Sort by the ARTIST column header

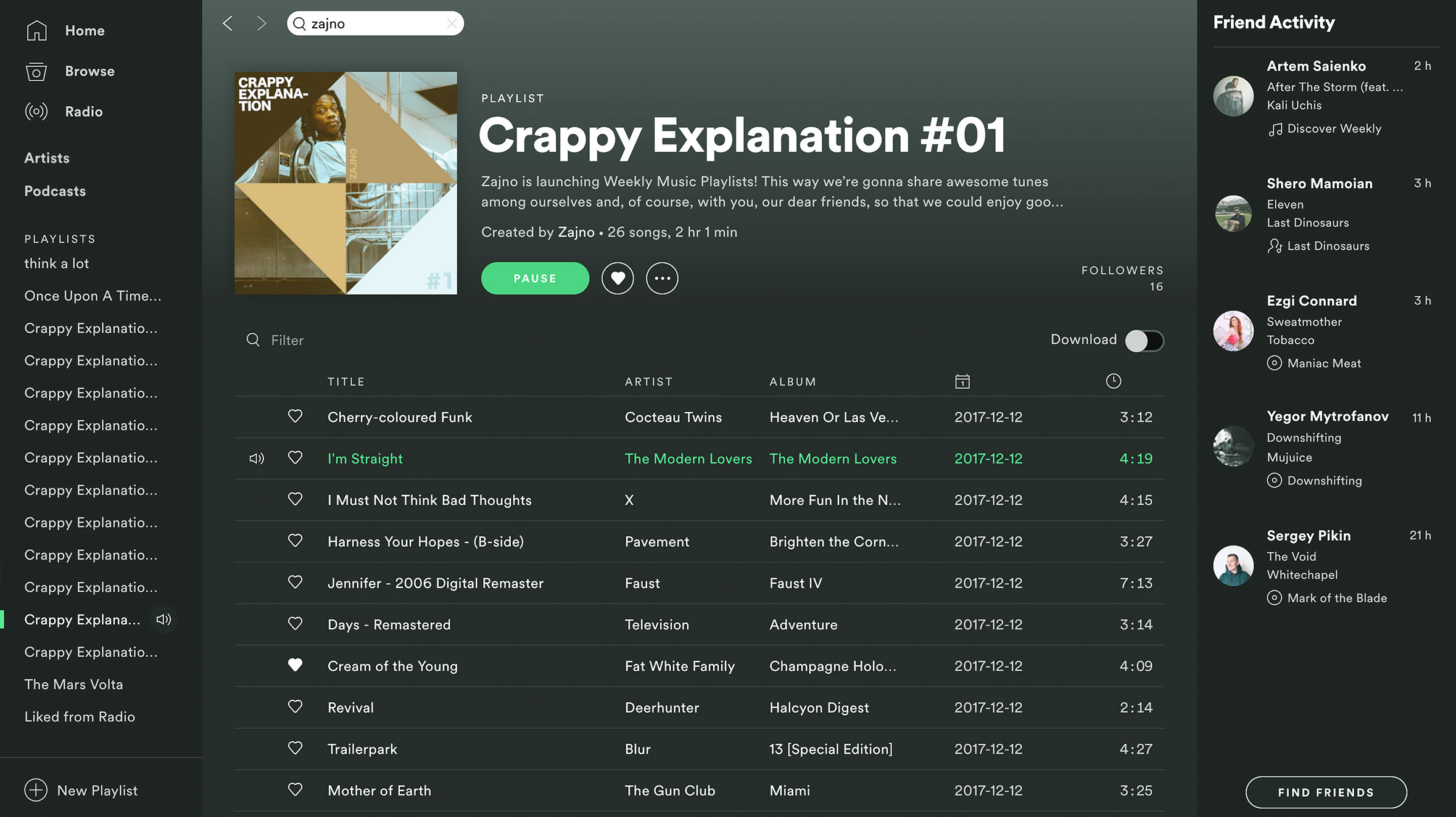[x=649, y=382]
